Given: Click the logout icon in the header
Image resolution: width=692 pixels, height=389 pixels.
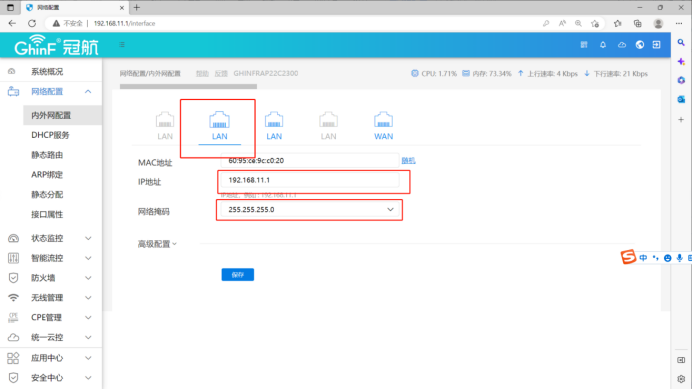Looking at the screenshot, I should click(656, 45).
